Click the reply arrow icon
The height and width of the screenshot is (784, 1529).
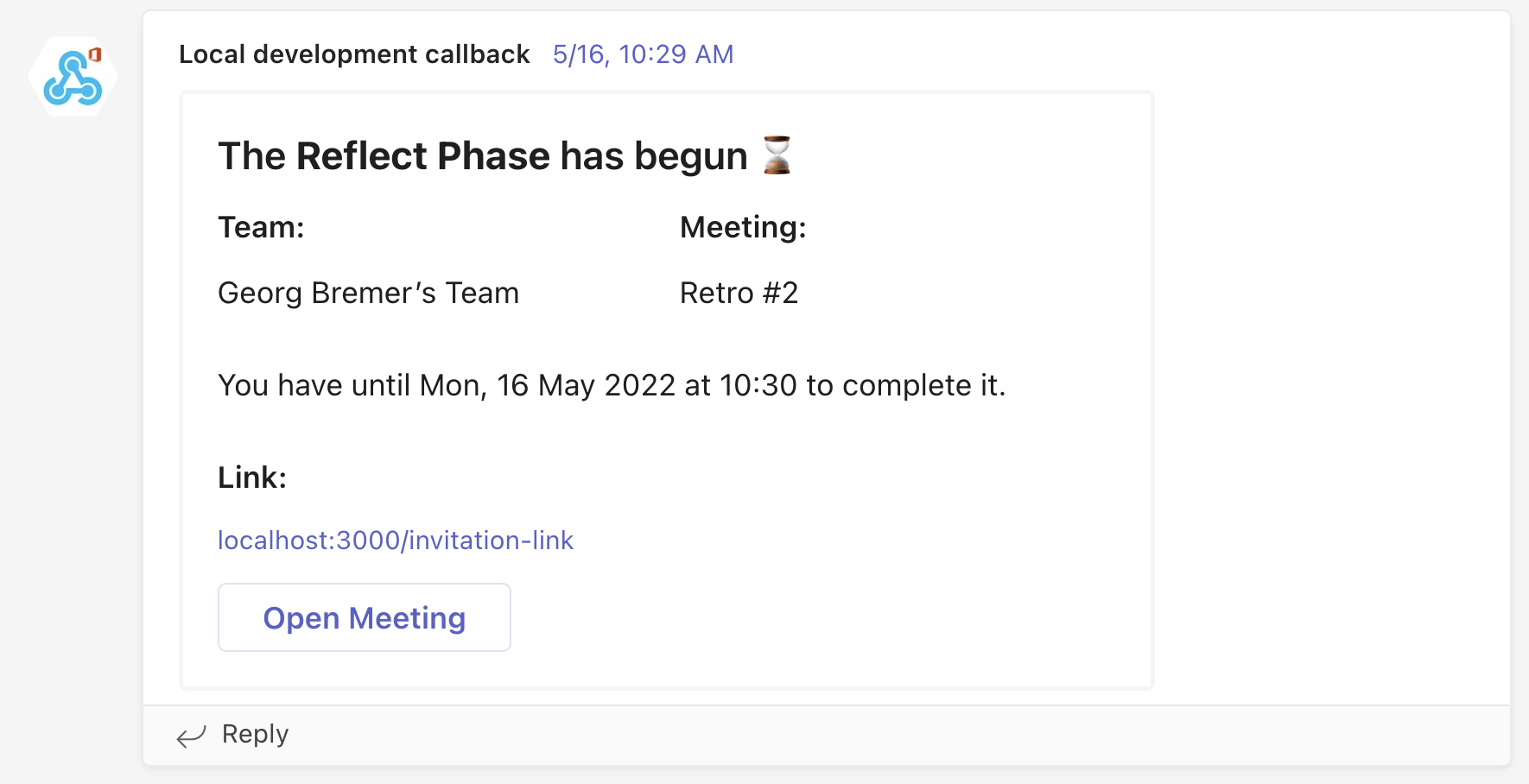pyautogui.click(x=191, y=736)
